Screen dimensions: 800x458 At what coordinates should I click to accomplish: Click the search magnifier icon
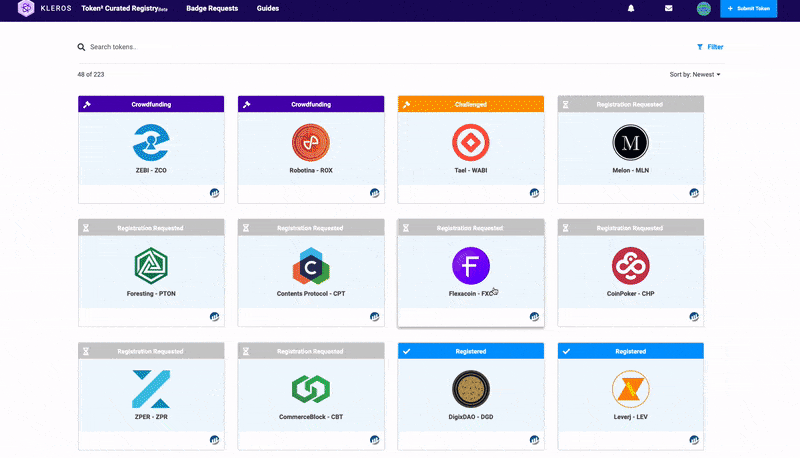pyautogui.click(x=81, y=47)
